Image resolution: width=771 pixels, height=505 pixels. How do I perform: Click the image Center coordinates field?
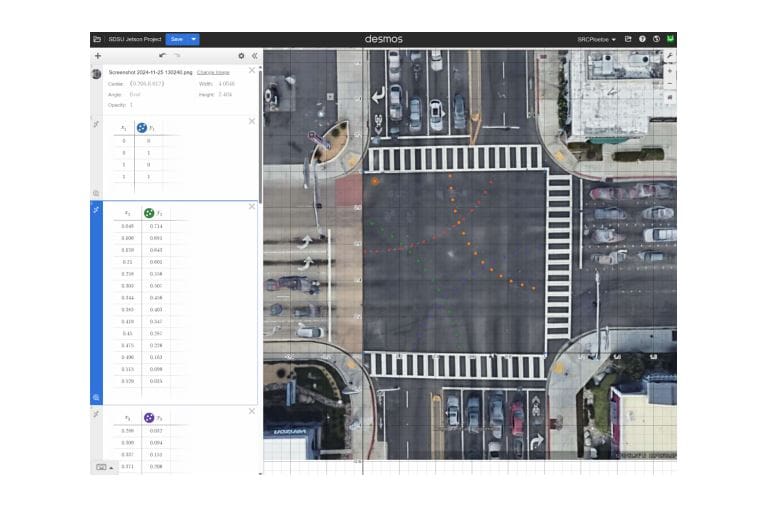(x=146, y=84)
